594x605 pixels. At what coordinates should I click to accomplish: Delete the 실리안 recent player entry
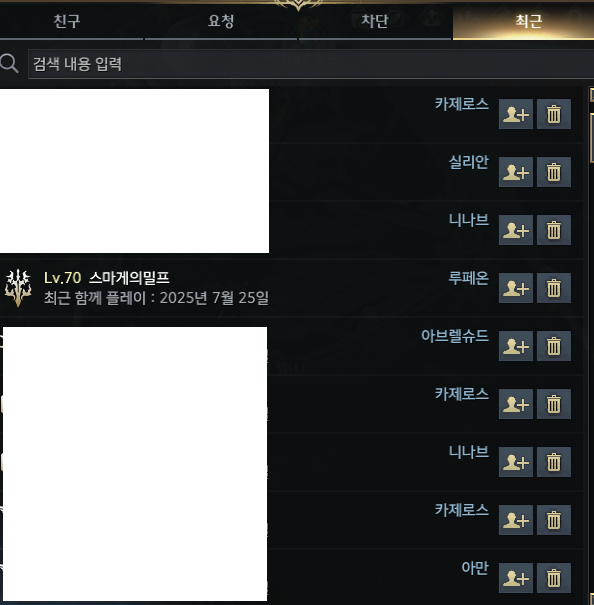coord(553,172)
